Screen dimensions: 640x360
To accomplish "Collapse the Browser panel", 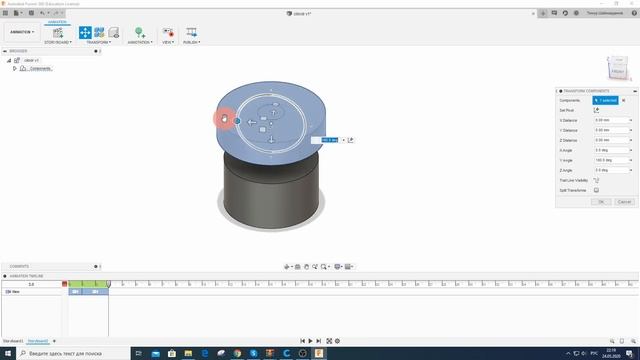I will coord(5,51).
